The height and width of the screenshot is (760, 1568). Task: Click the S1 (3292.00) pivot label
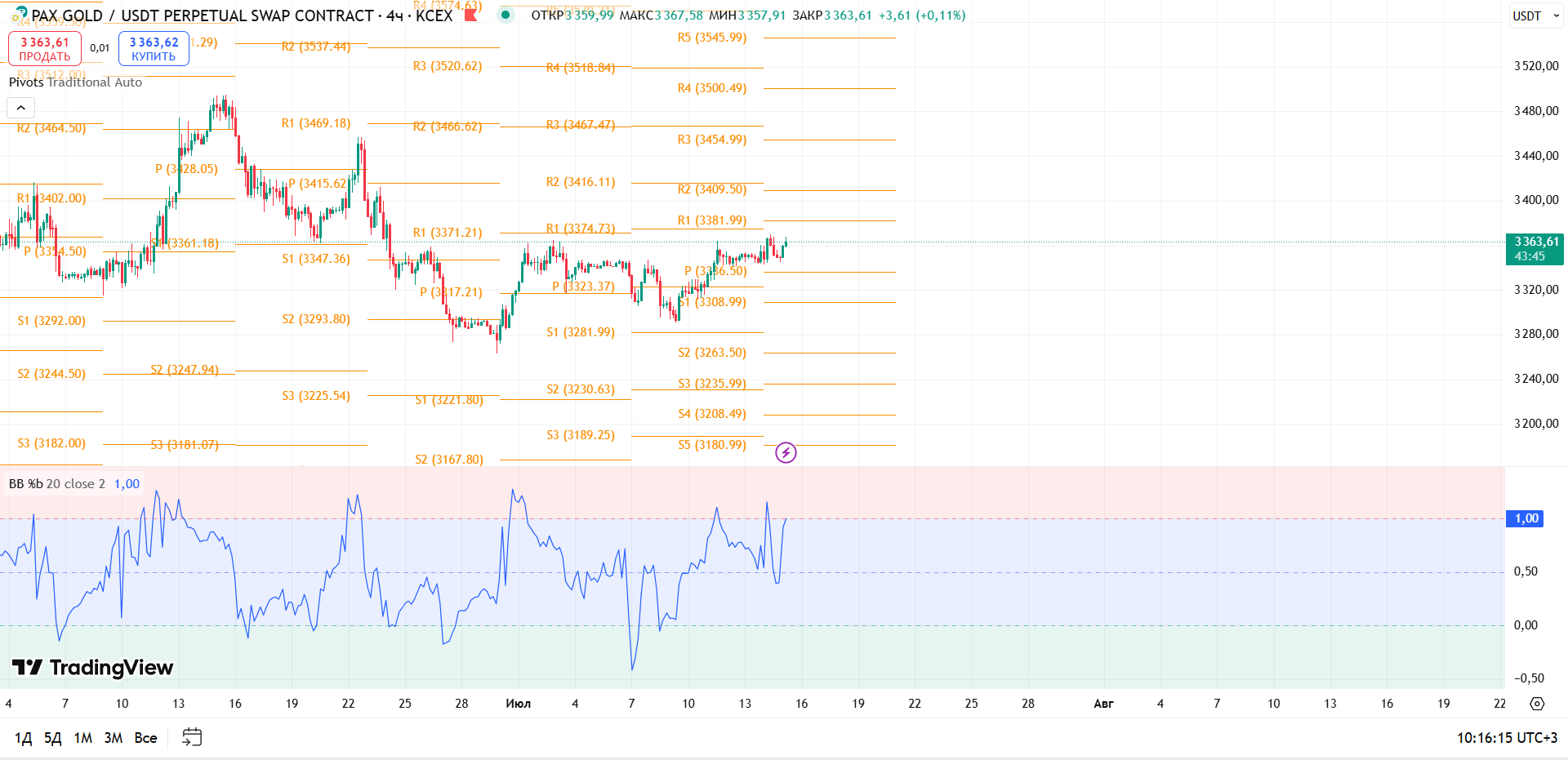click(51, 321)
